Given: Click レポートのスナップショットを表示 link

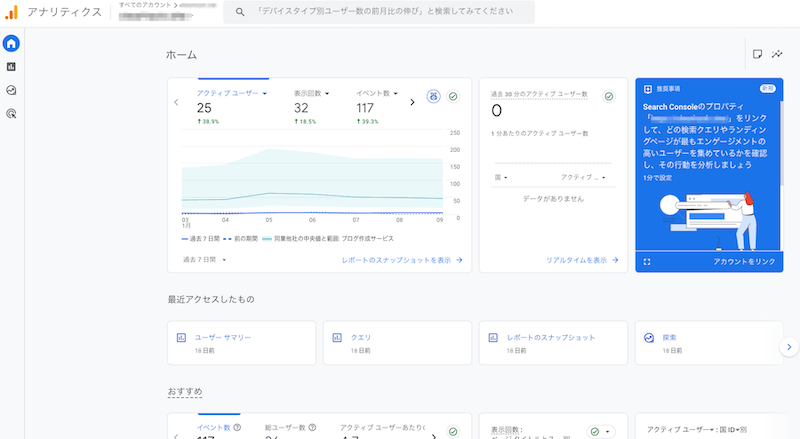Looking at the screenshot, I should coord(402,260).
